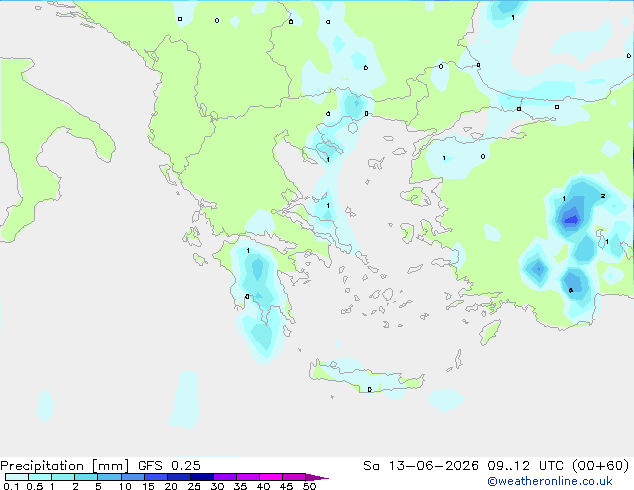
Task: Click the legend value '50'
Action: (309, 486)
